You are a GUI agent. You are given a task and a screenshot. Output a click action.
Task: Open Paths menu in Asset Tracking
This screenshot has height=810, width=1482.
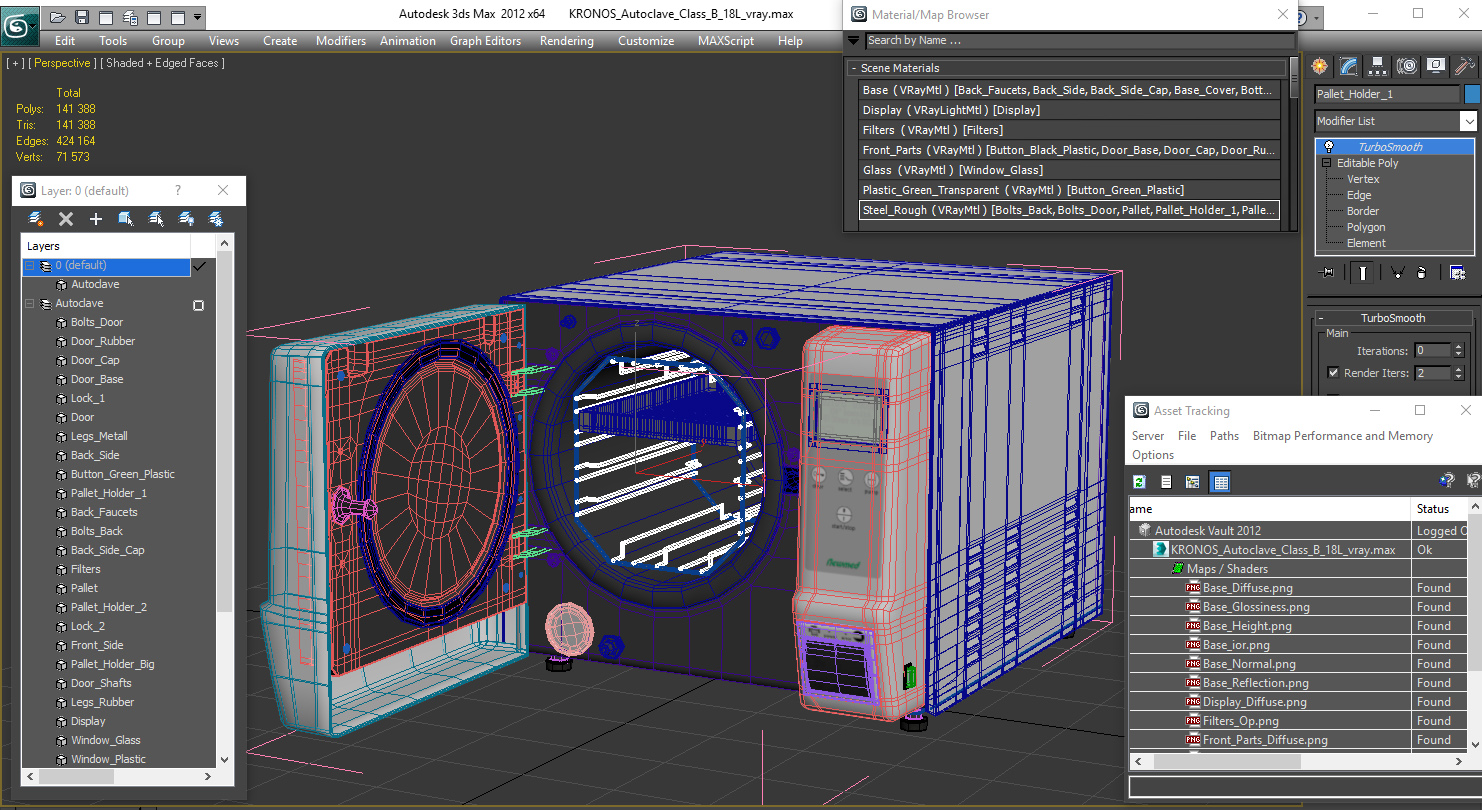pos(1224,436)
